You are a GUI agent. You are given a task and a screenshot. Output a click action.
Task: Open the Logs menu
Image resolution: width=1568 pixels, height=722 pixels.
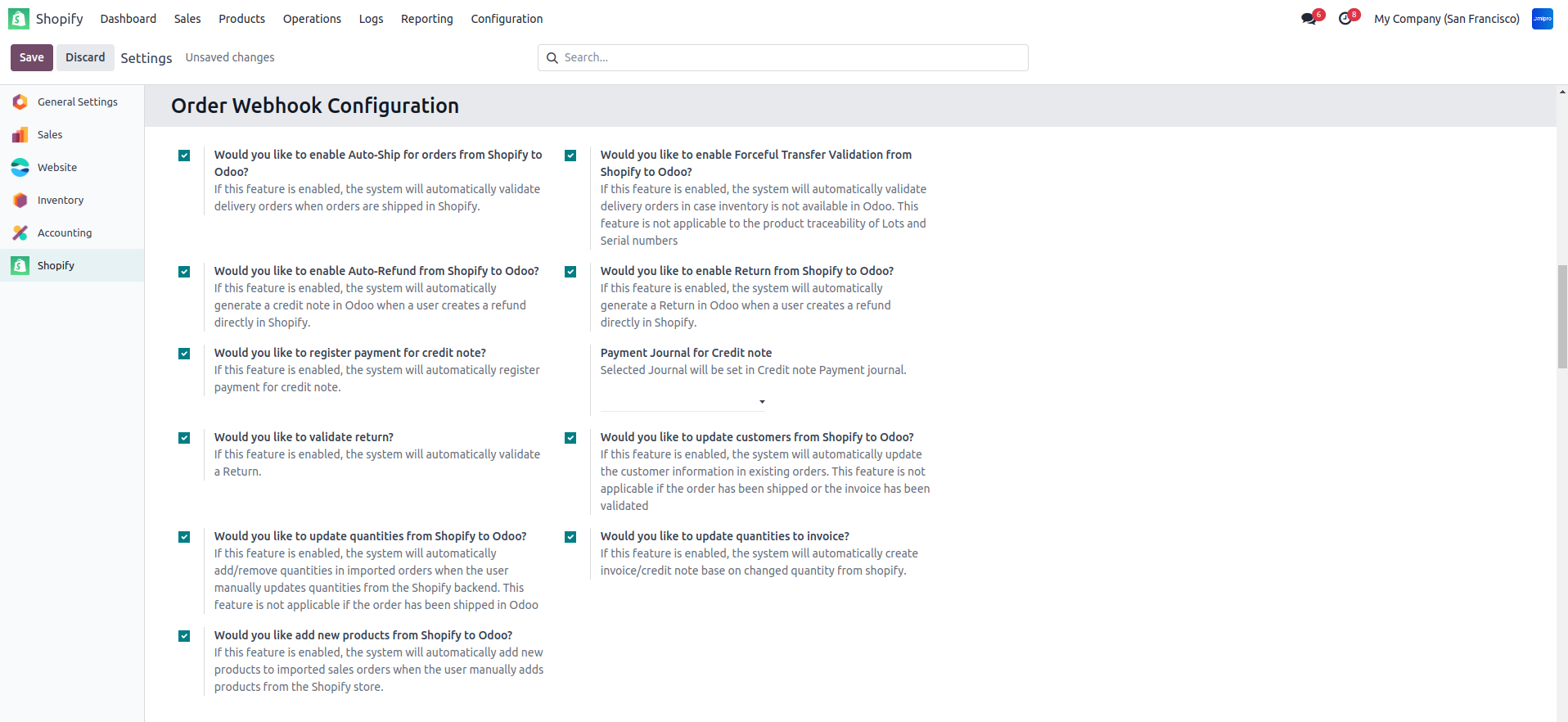371,19
